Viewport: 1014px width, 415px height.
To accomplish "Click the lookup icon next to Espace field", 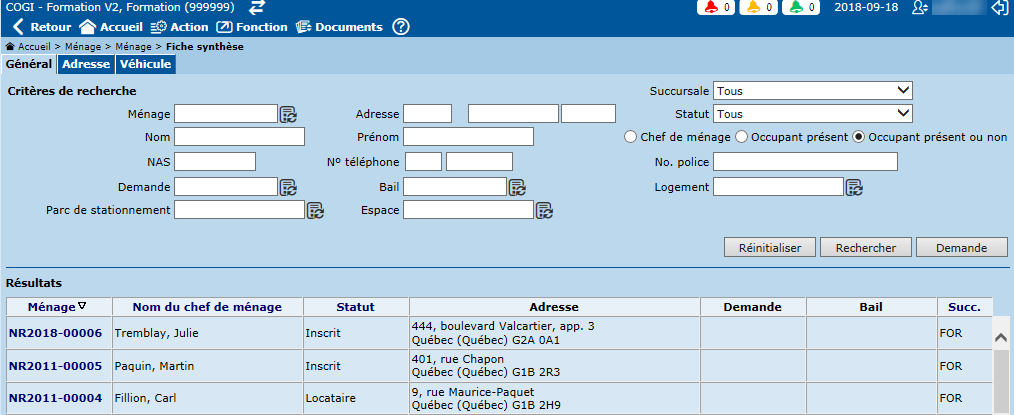I will point(545,210).
